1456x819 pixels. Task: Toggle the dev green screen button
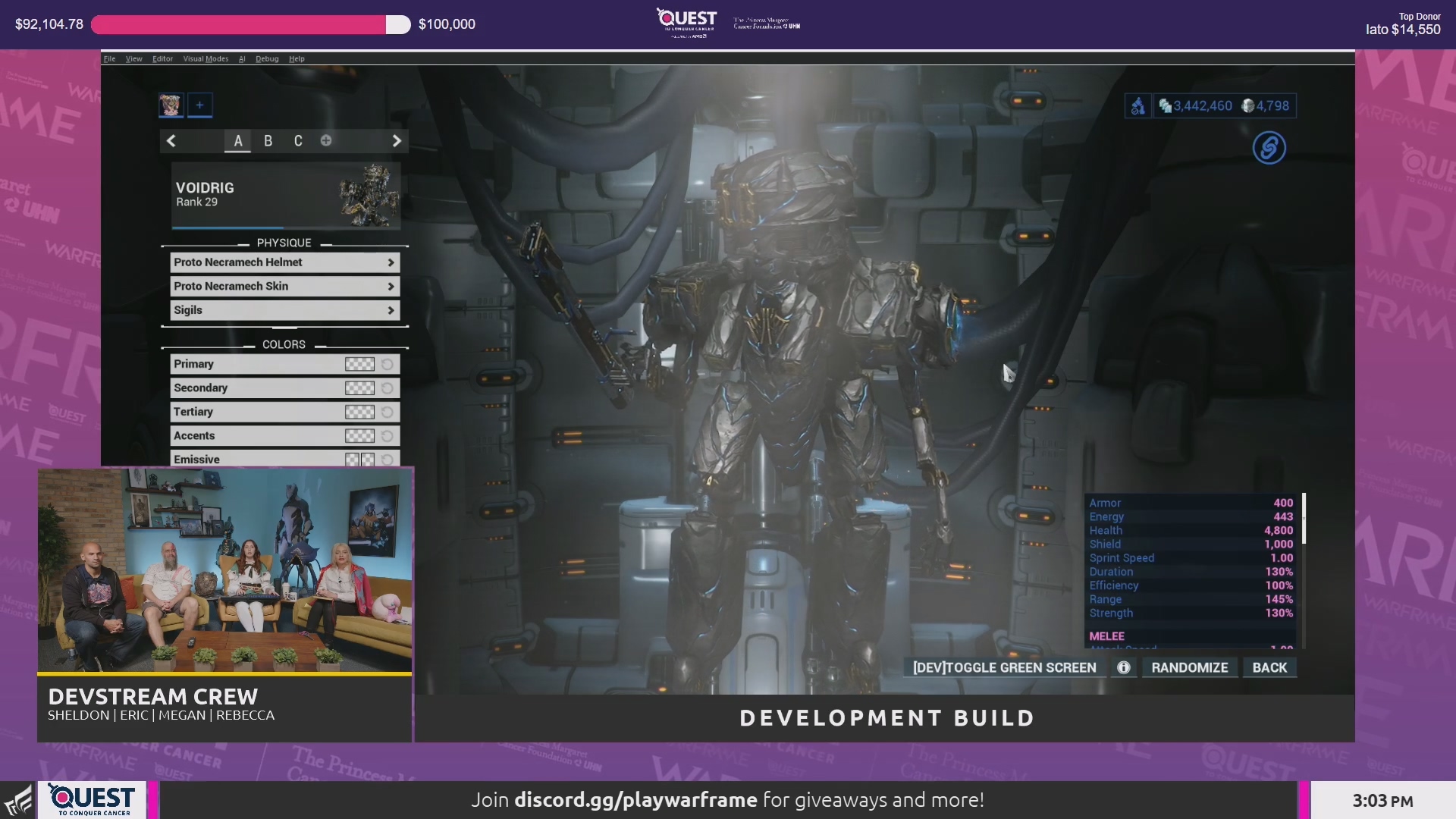pos(1004,667)
